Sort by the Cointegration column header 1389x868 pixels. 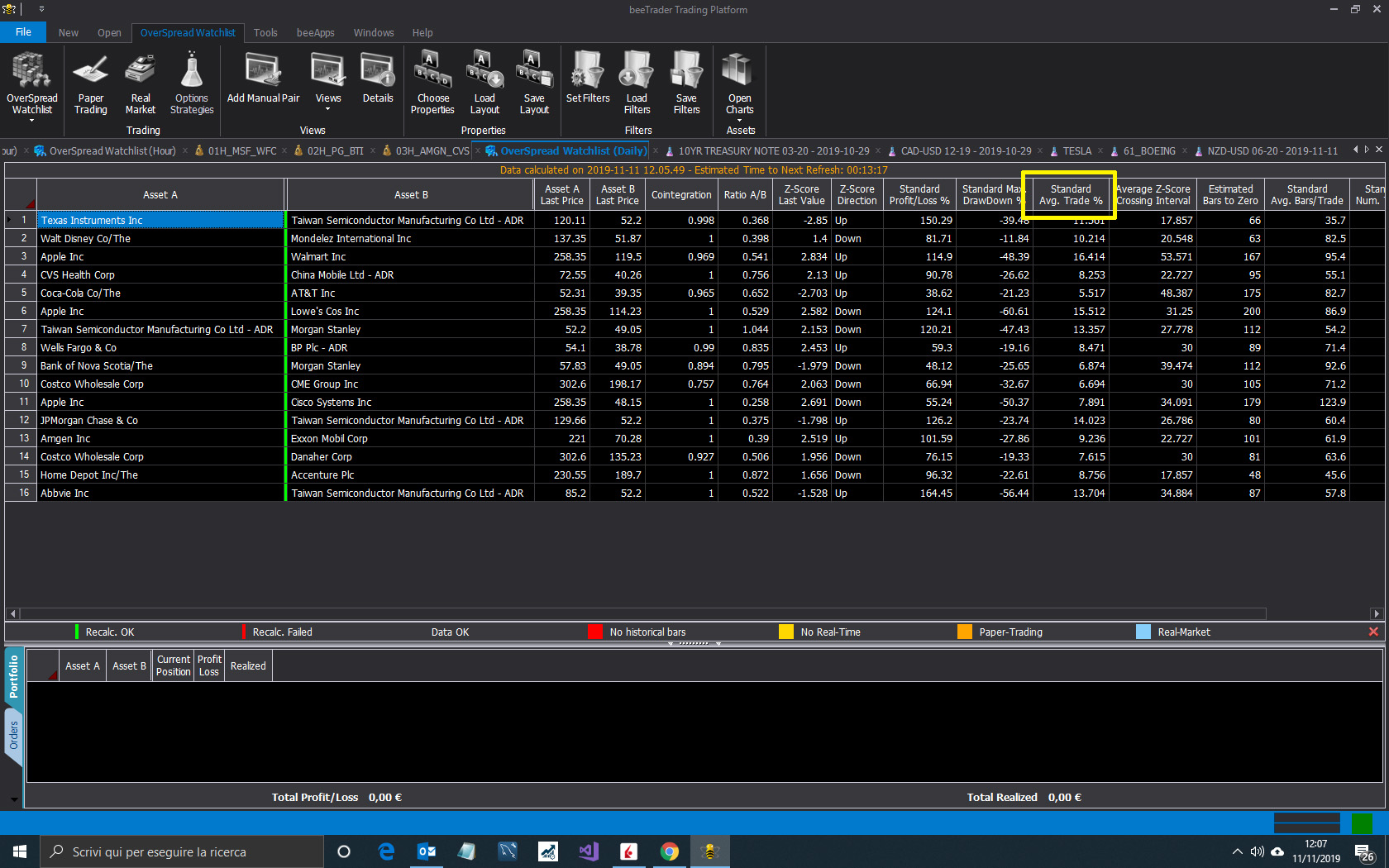tap(681, 195)
